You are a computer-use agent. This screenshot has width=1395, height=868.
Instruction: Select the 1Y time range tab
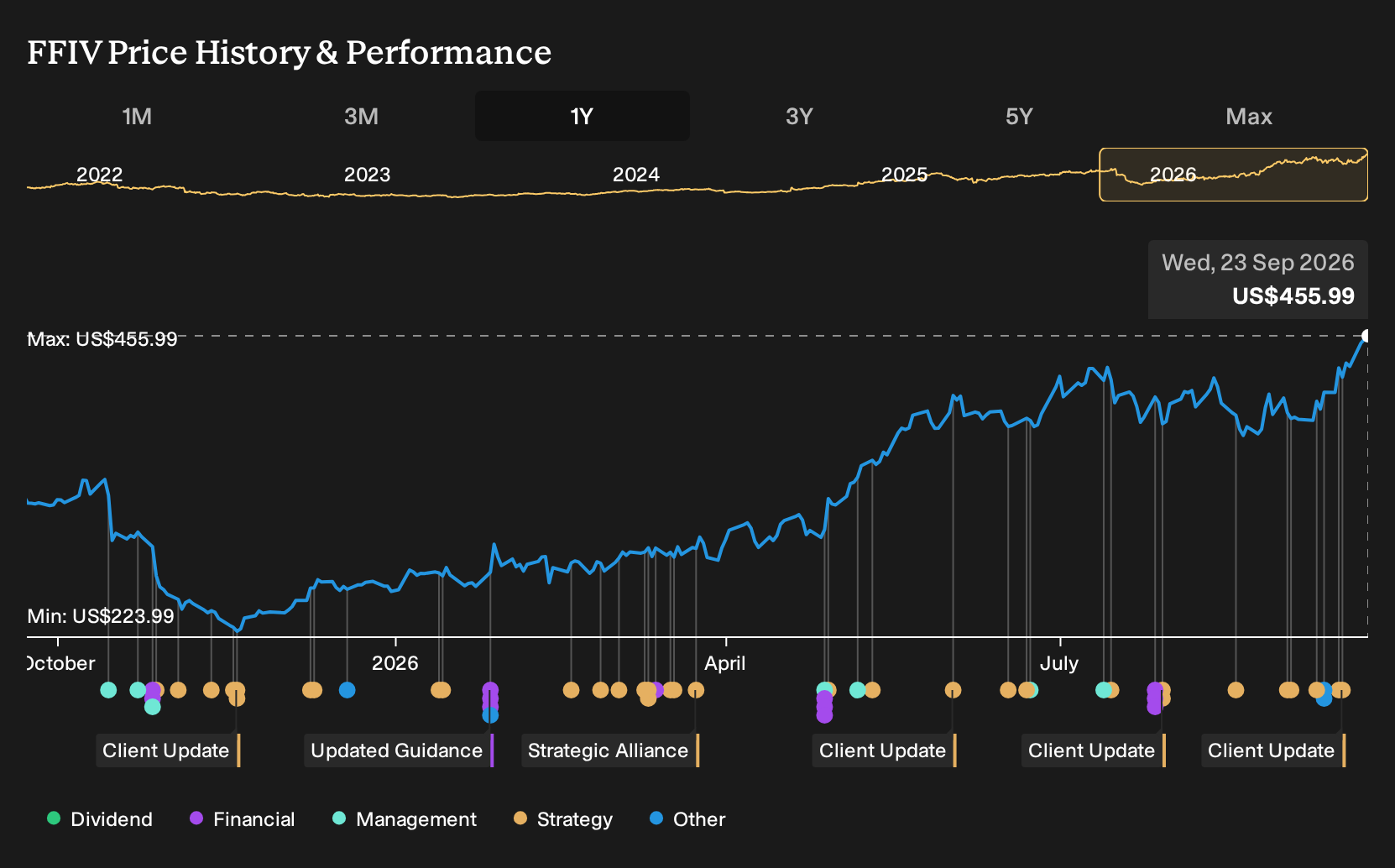point(583,116)
